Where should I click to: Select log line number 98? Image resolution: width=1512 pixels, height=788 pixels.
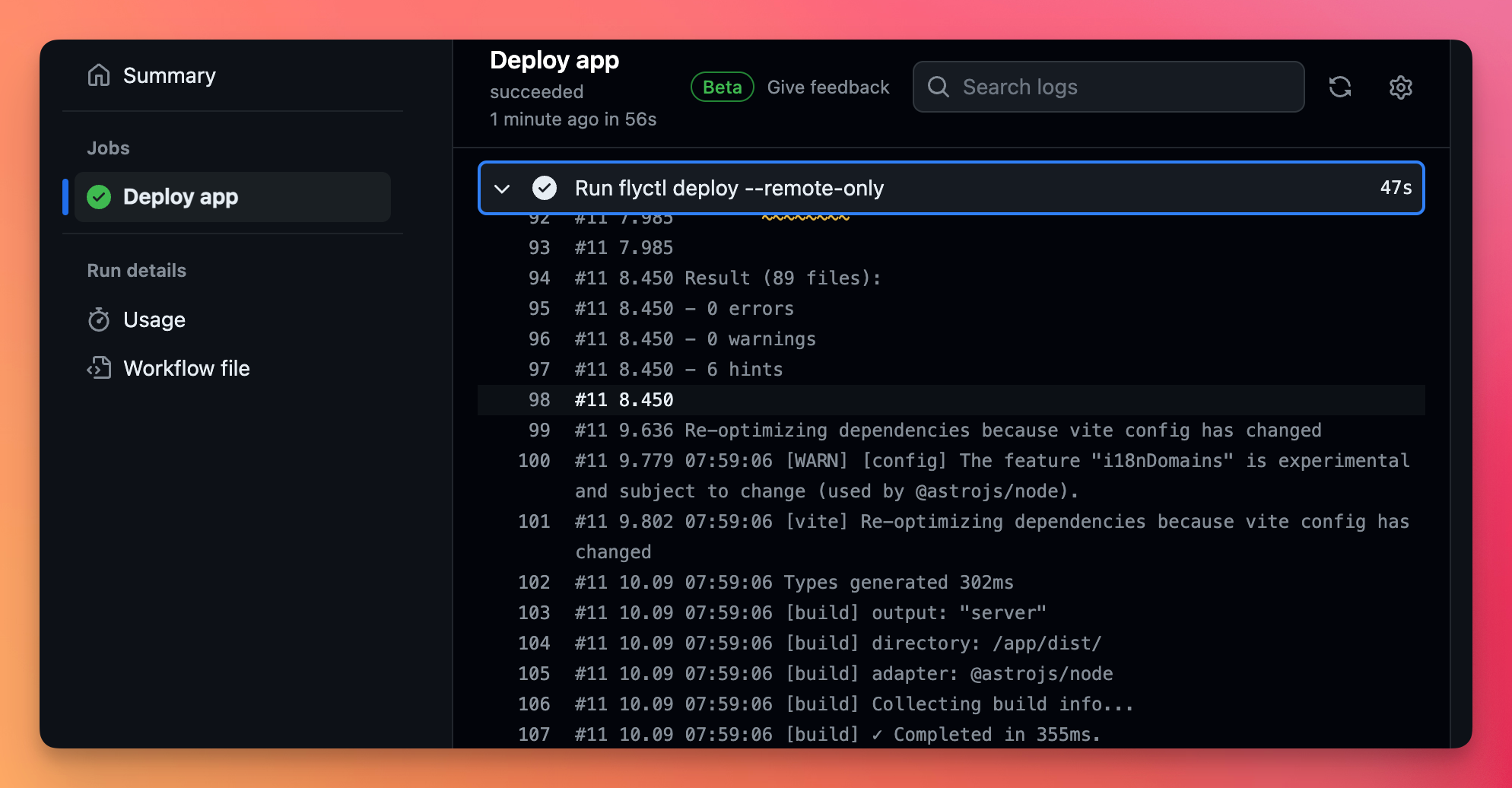(539, 400)
